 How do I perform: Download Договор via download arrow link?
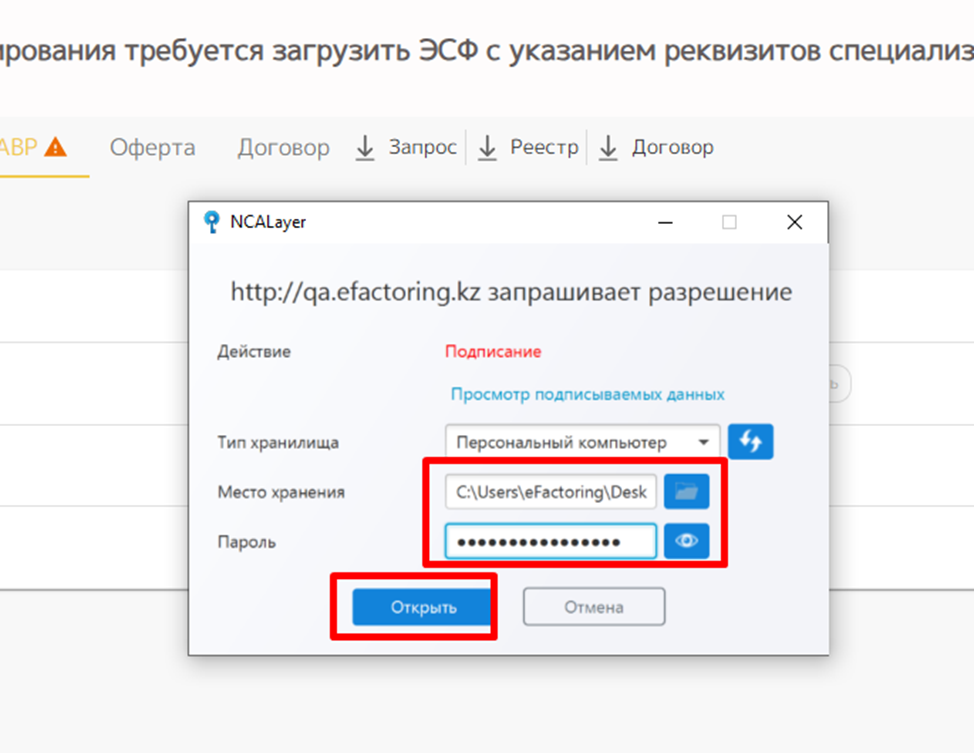coord(656,148)
